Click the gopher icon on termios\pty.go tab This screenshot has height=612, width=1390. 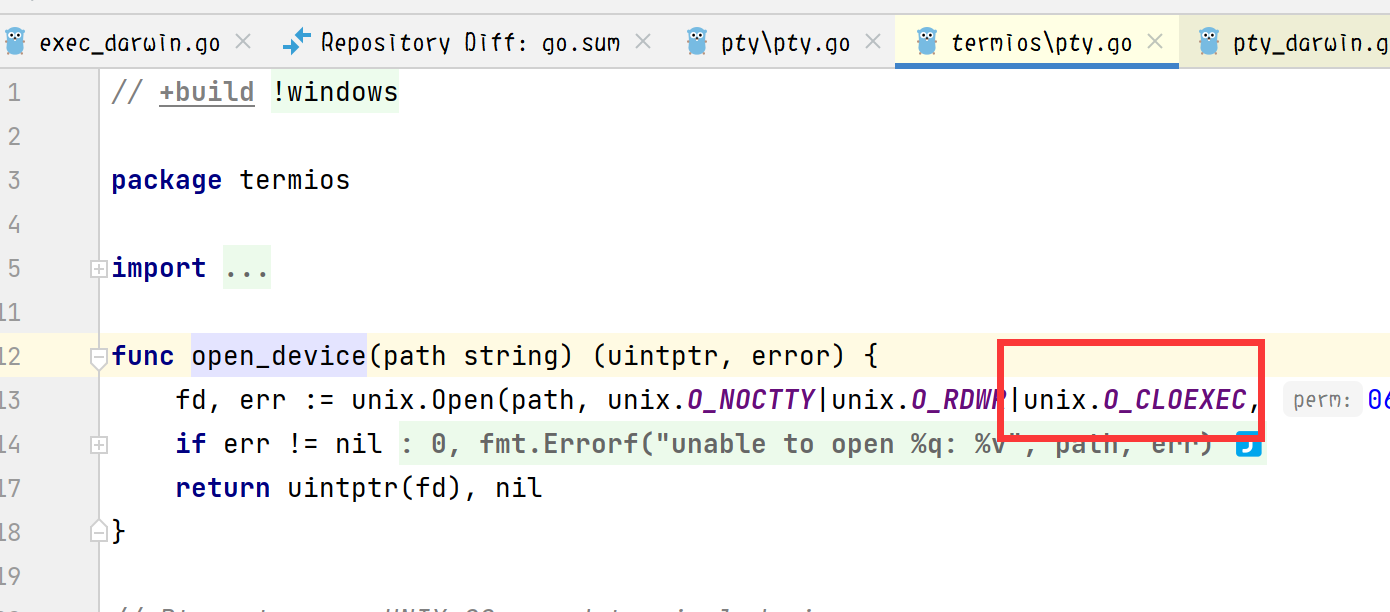pyautogui.click(x=927, y=42)
